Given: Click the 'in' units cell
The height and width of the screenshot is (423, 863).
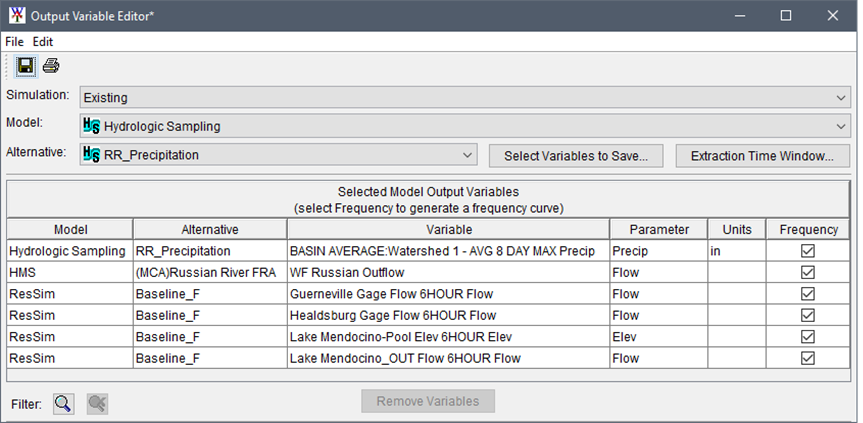Looking at the screenshot, I should pyautogui.click(x=737, y=251).
